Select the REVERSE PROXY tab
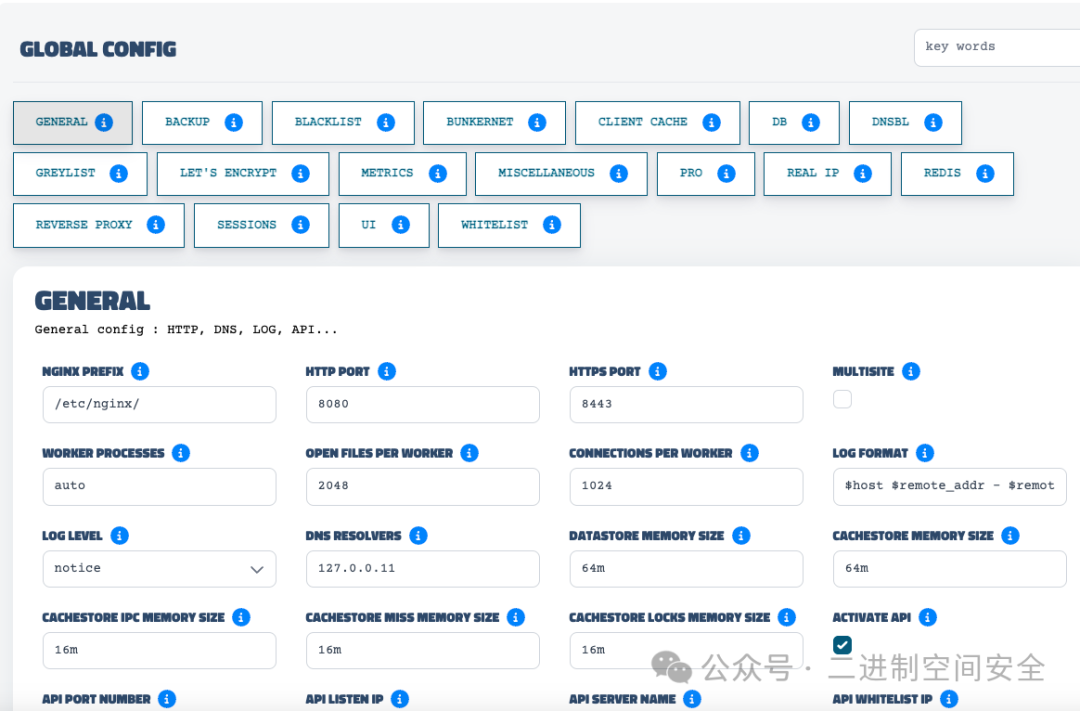The image size is (1080, 711). point(98,225)
